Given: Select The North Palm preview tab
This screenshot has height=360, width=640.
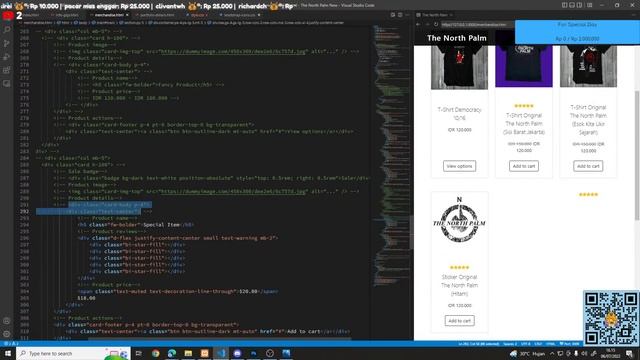Looking at the screenshot, I should (434, 15).
